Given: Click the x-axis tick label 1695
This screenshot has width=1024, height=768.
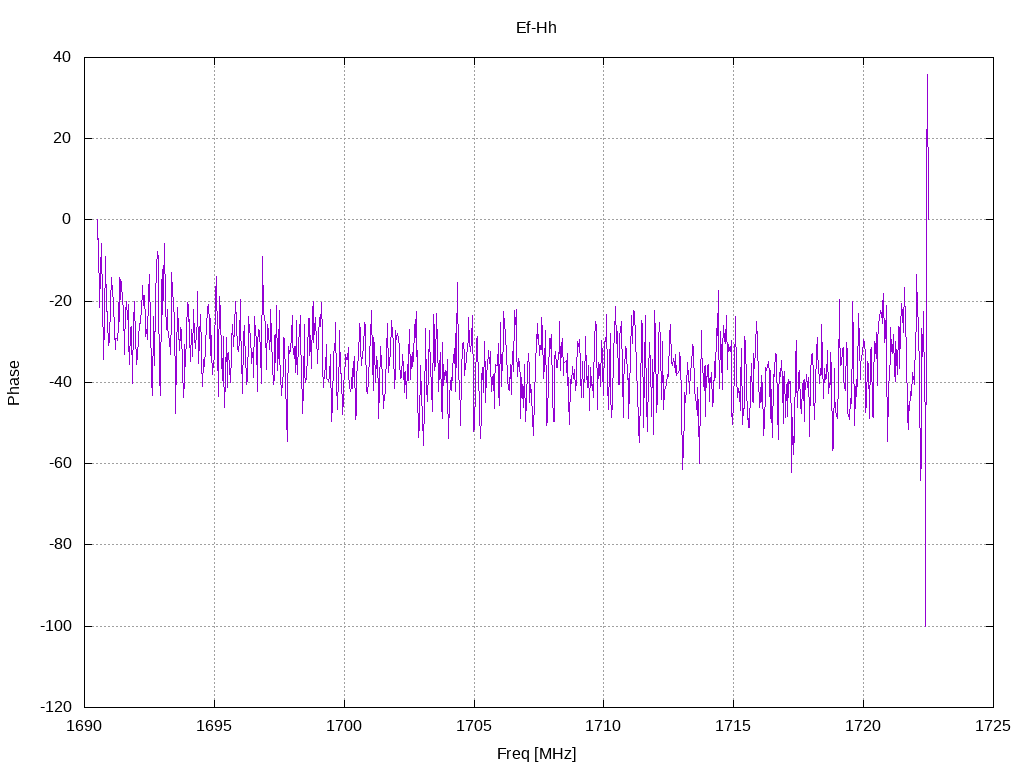Looking at the screenshot, I should click(x=214, y=726).
